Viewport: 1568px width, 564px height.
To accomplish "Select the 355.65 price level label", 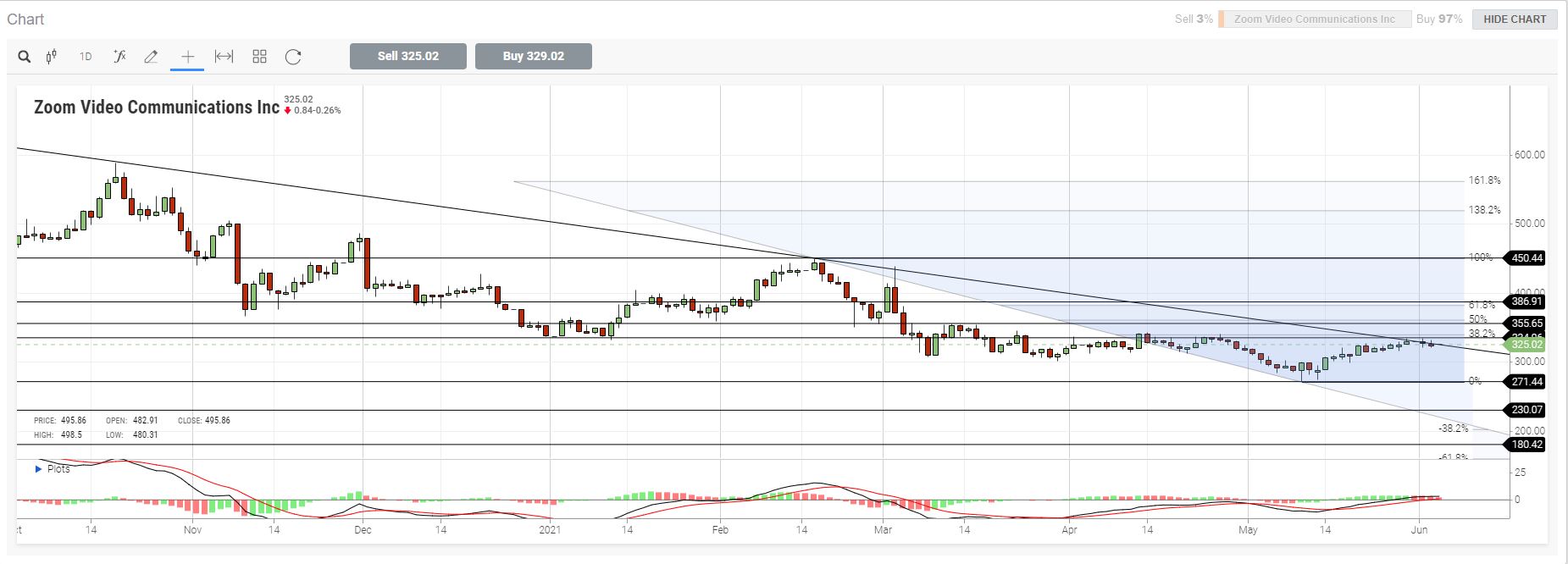I will [1523, 323].
